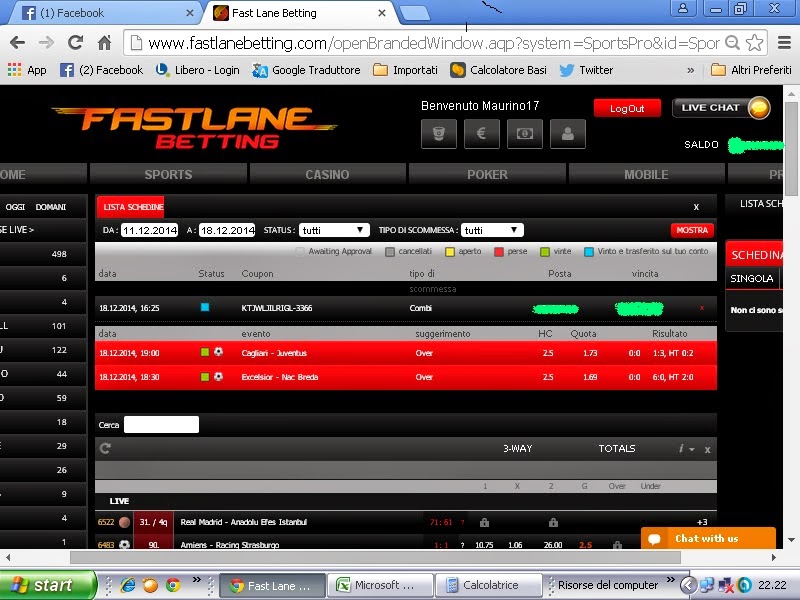Click the Windows start button
Screen dimensions: 800x600
click(47, 585)
